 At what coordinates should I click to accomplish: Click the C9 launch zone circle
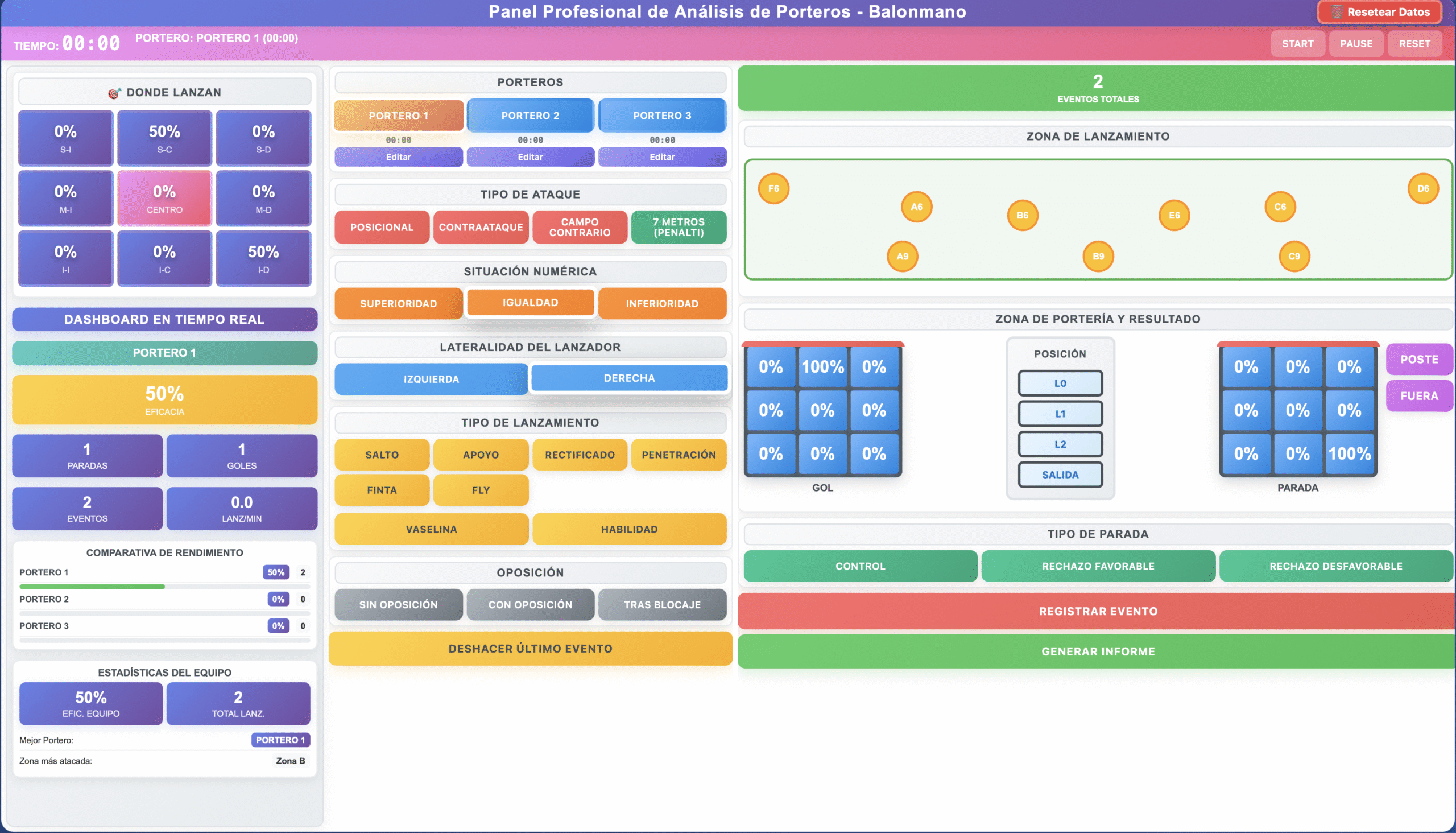click(x=1293, y=256)
